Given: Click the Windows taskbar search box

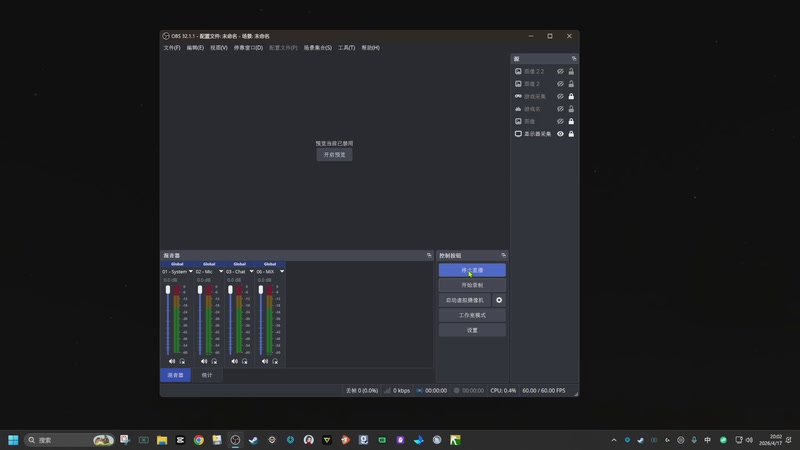Looking at the screenshot, I should (x=69, y=440).
